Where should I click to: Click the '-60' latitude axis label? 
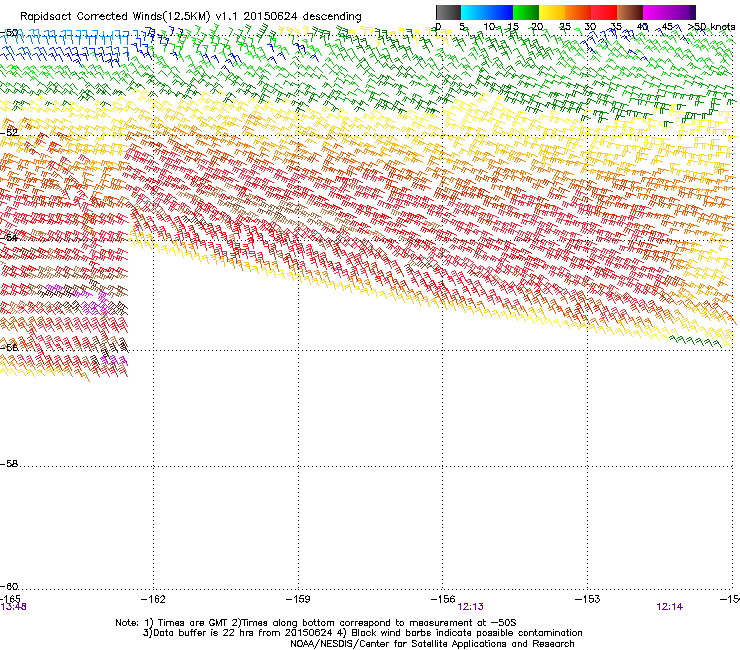click(9, 587)
